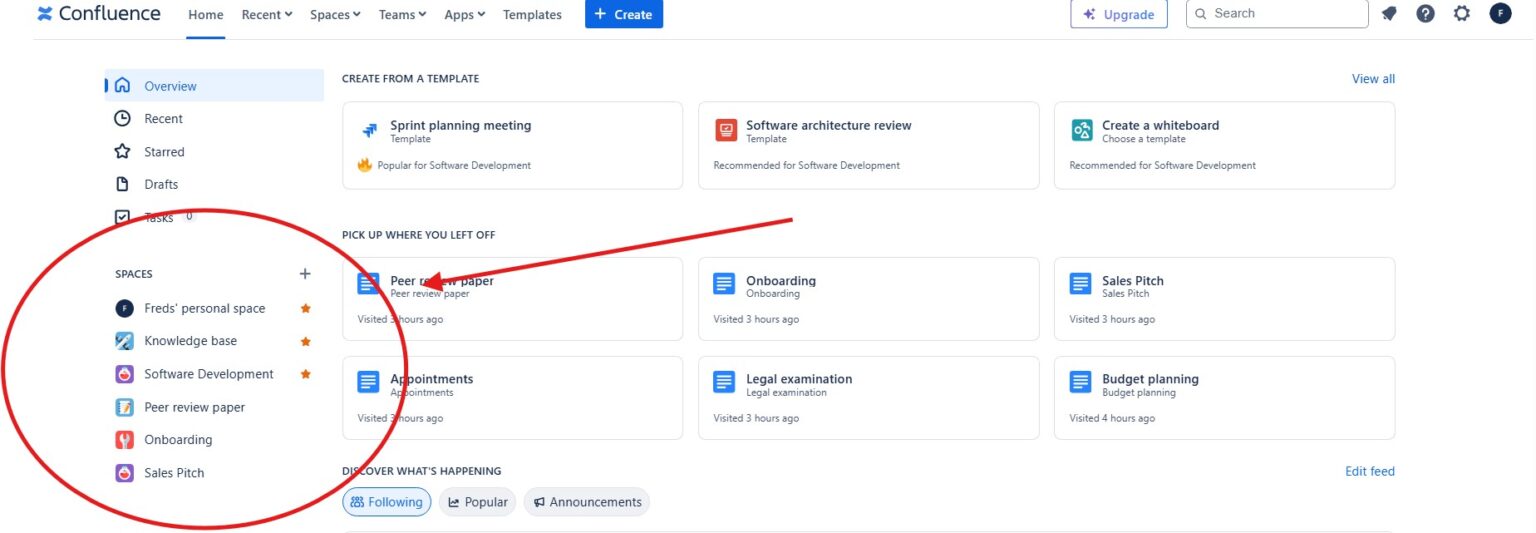Click the Create a whiteboard title
The height and width of the screenshot is (533, 1536).
click(1161, 125)
